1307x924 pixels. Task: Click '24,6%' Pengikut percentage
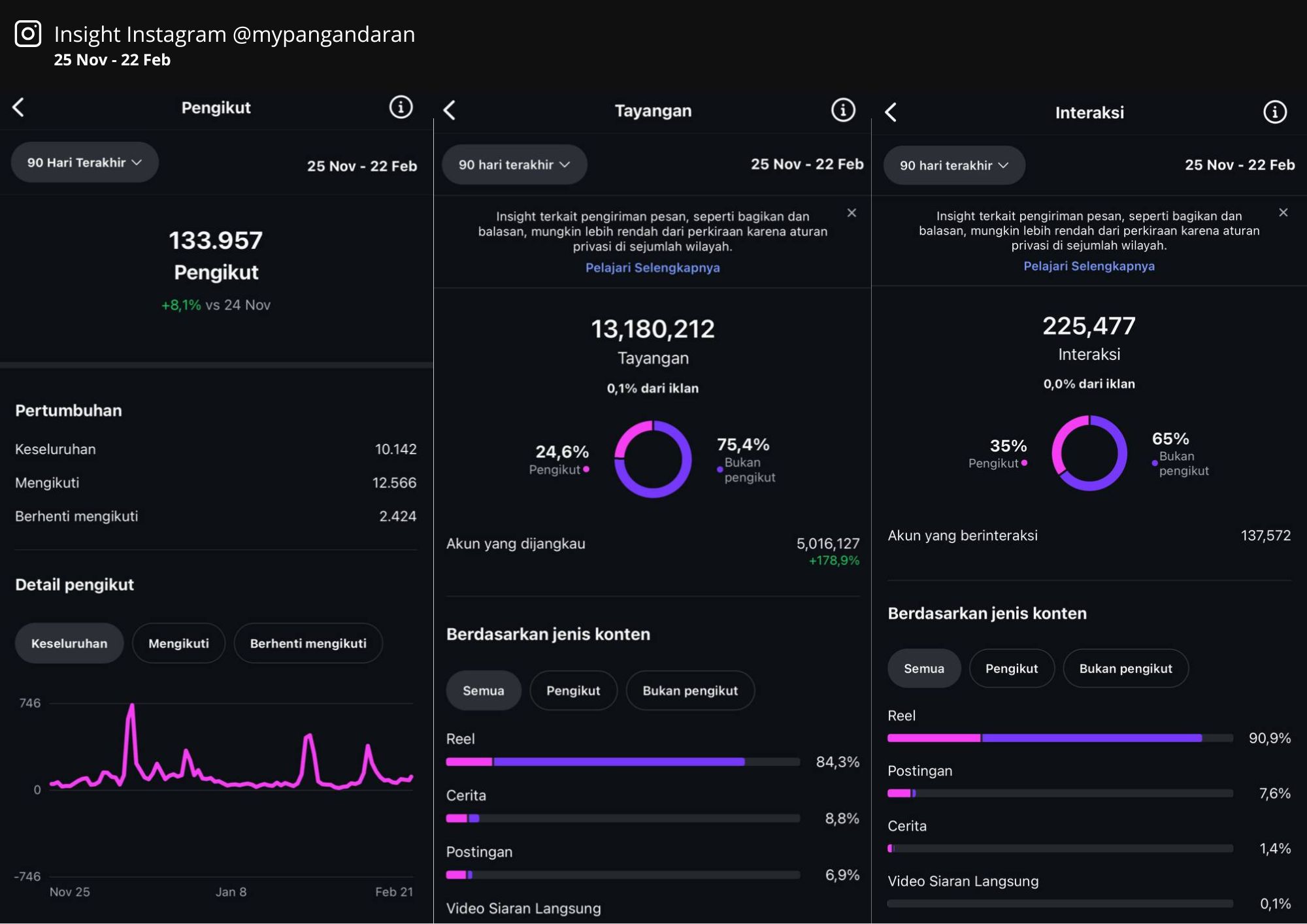click(562, 452)
